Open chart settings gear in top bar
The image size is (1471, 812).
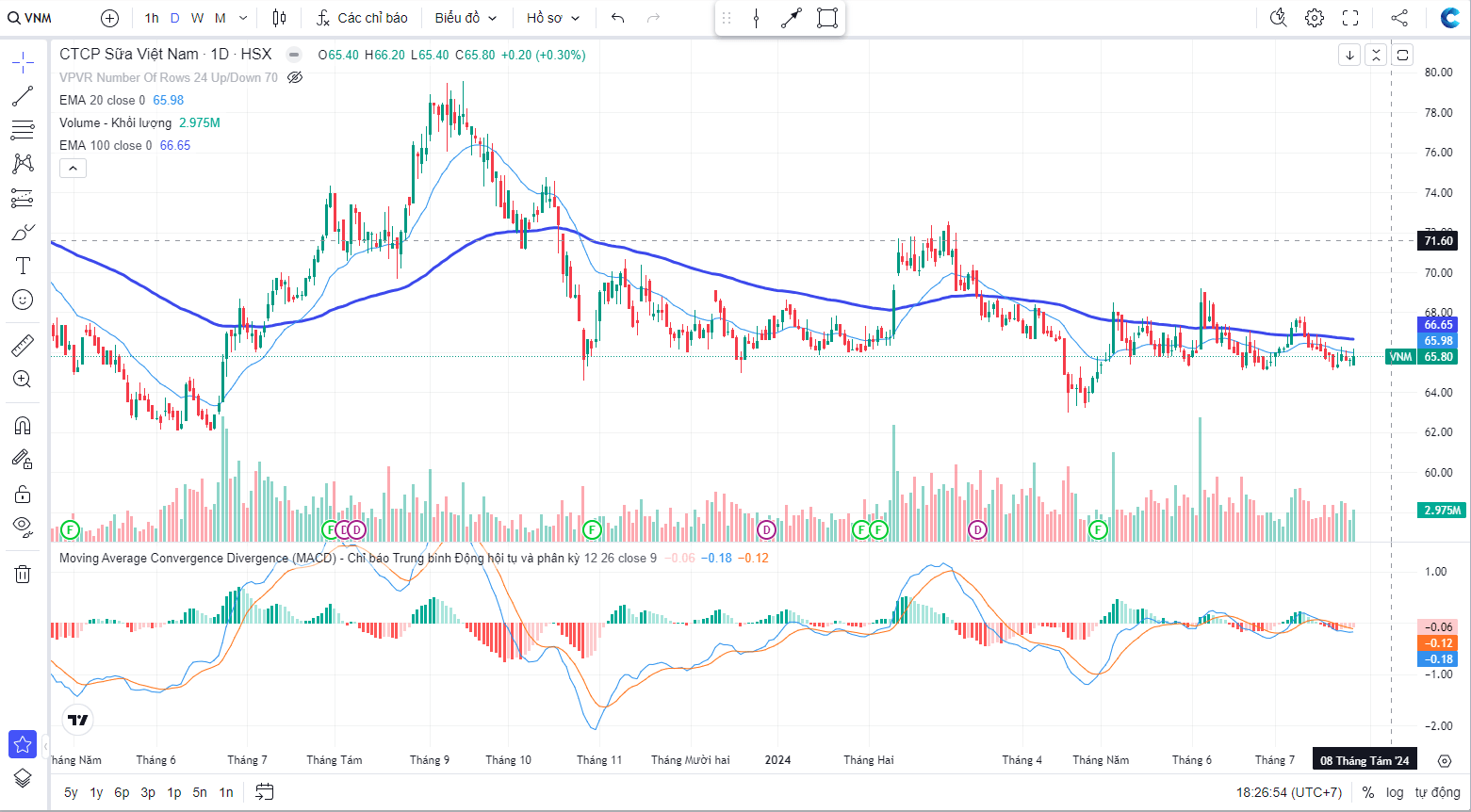tap(1315, 18)
